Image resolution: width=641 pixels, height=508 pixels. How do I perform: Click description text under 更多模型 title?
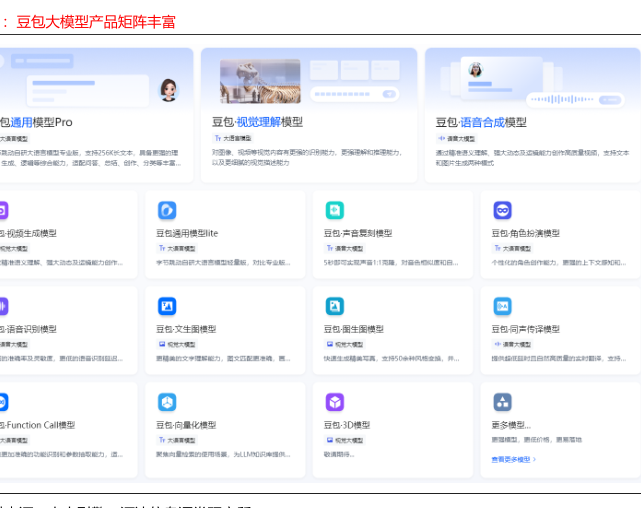[x=536, y=440]
